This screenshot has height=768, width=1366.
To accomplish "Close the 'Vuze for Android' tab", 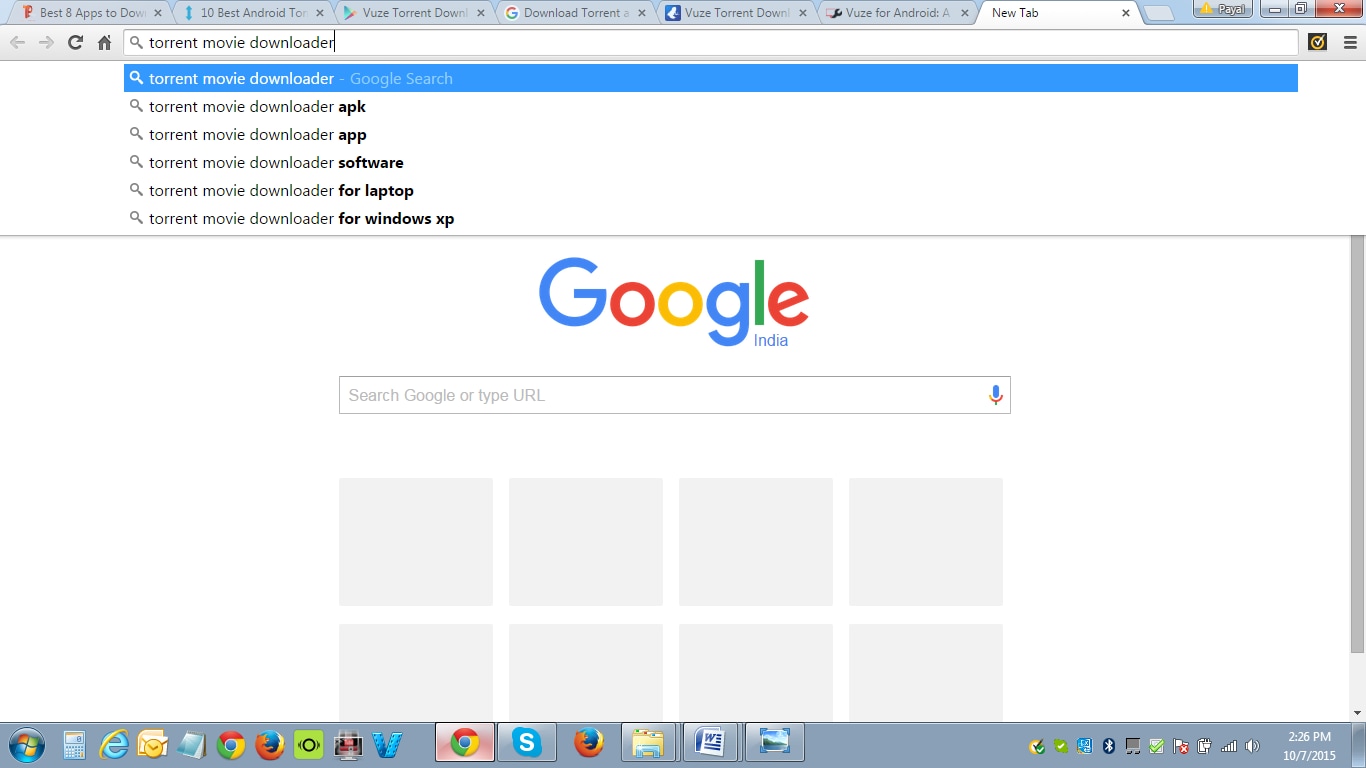I will pyautogui.click(x=964, y=14).
